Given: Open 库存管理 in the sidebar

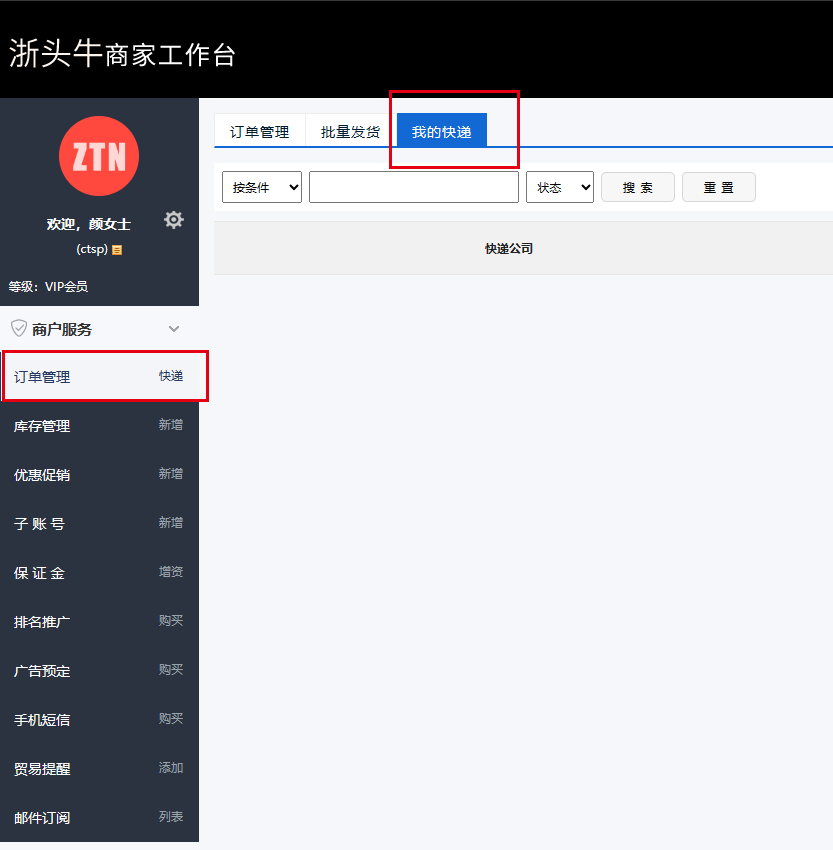Looking at the screenshot, I should [x=42, y=426].
